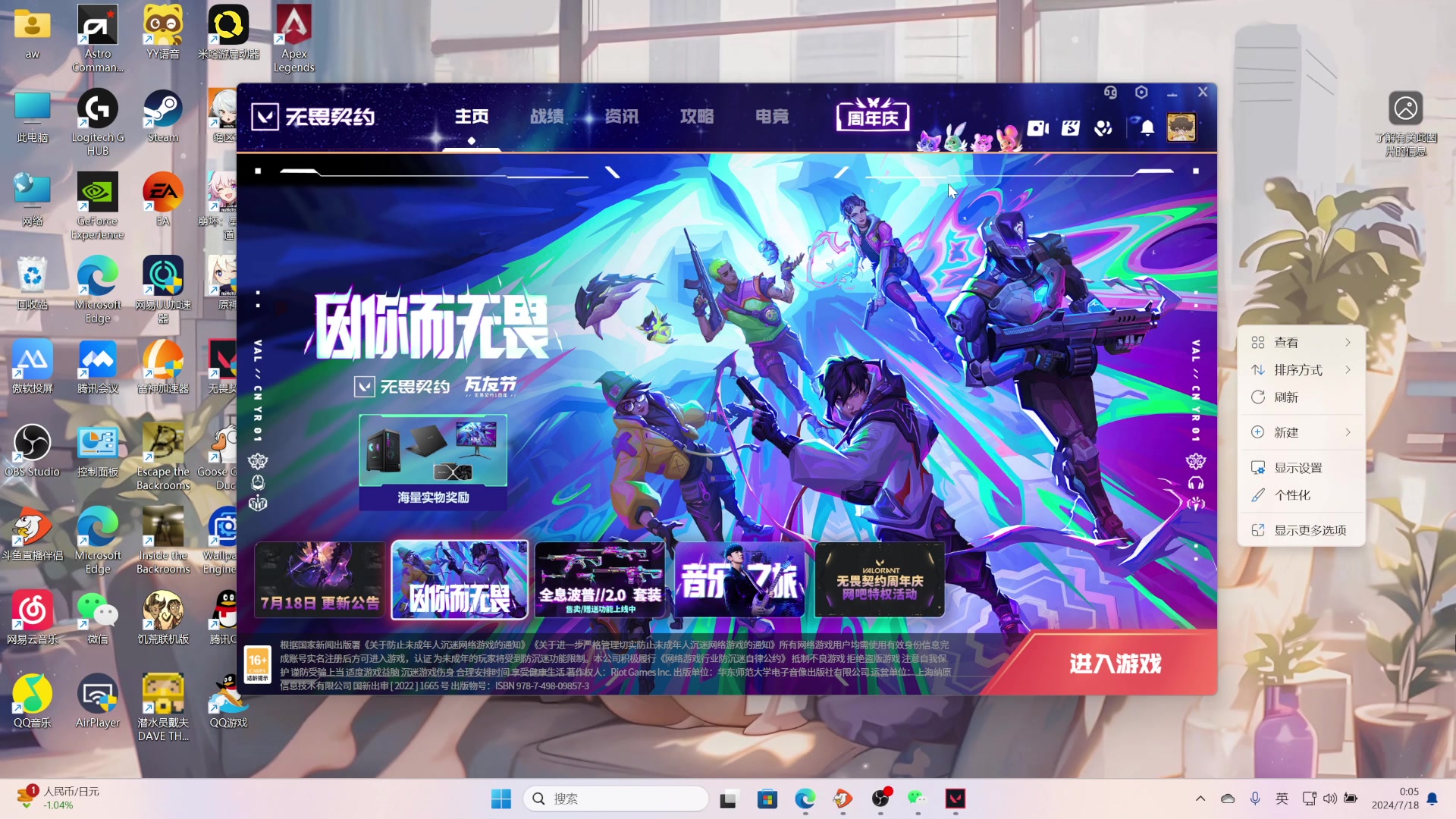Select the 腾讯会议 desktop shortcut
Viewport: 1456px width, 819px height.
pyautogui.click(x=98, y=367)
